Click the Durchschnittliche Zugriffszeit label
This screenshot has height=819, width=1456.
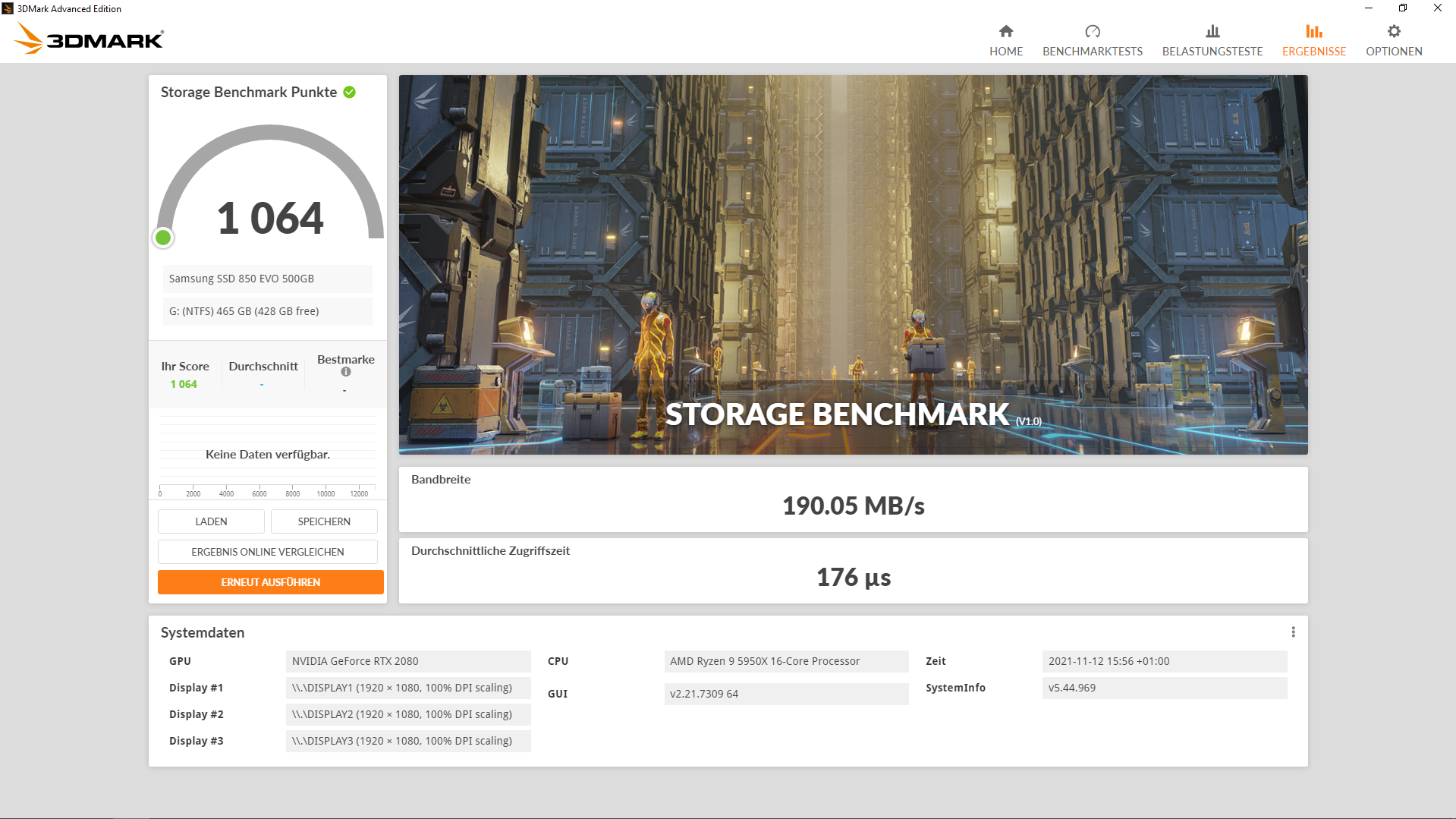[x=490, y=550]
